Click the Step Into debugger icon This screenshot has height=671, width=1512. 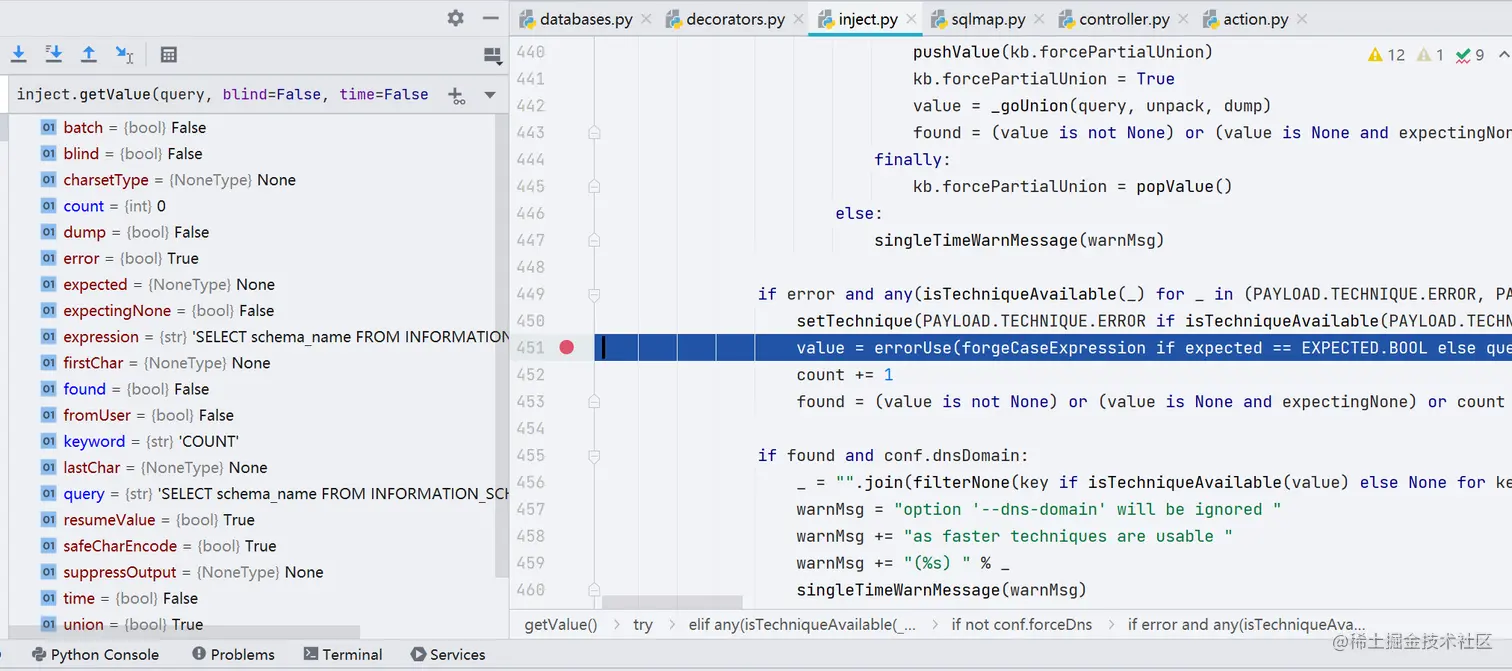click(18, 54)
